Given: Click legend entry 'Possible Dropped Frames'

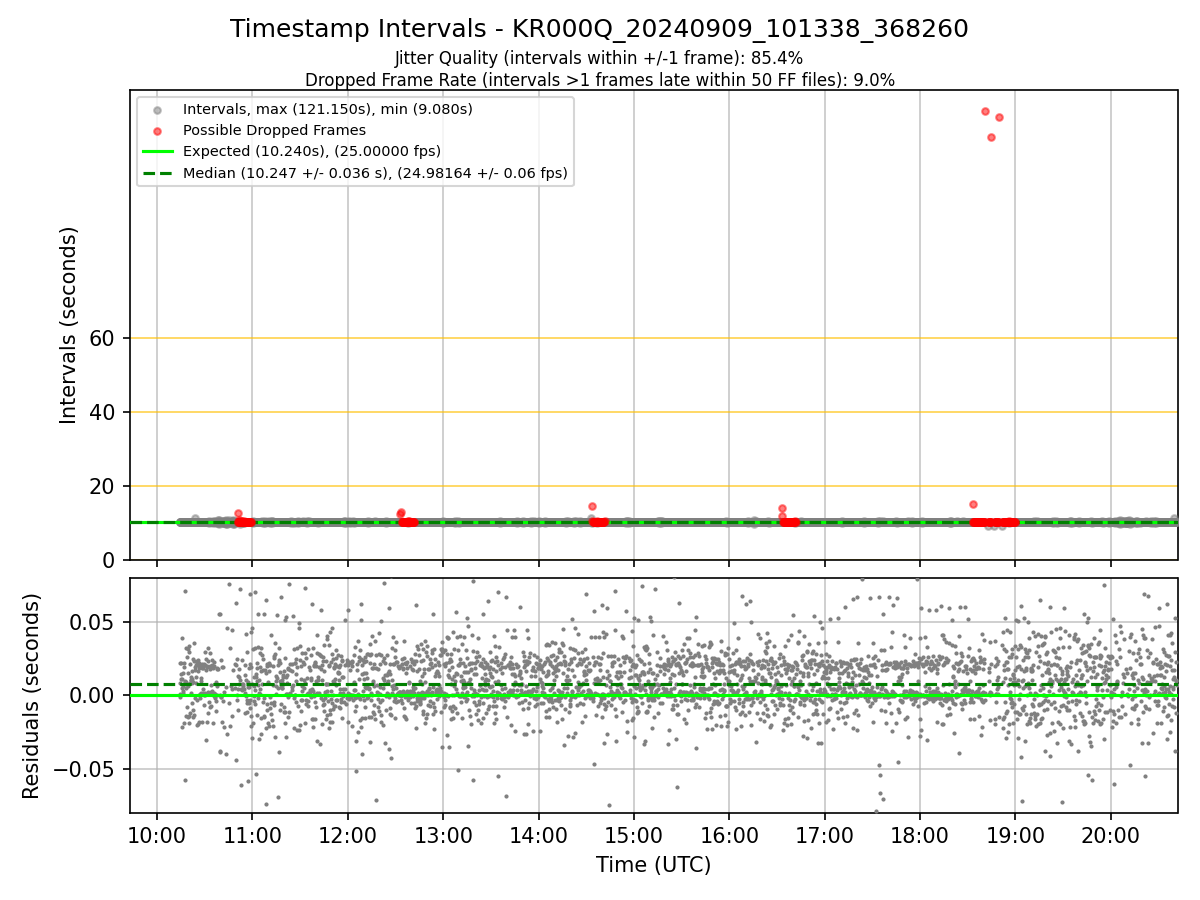Looking at the screenshot, I should 274,130.
